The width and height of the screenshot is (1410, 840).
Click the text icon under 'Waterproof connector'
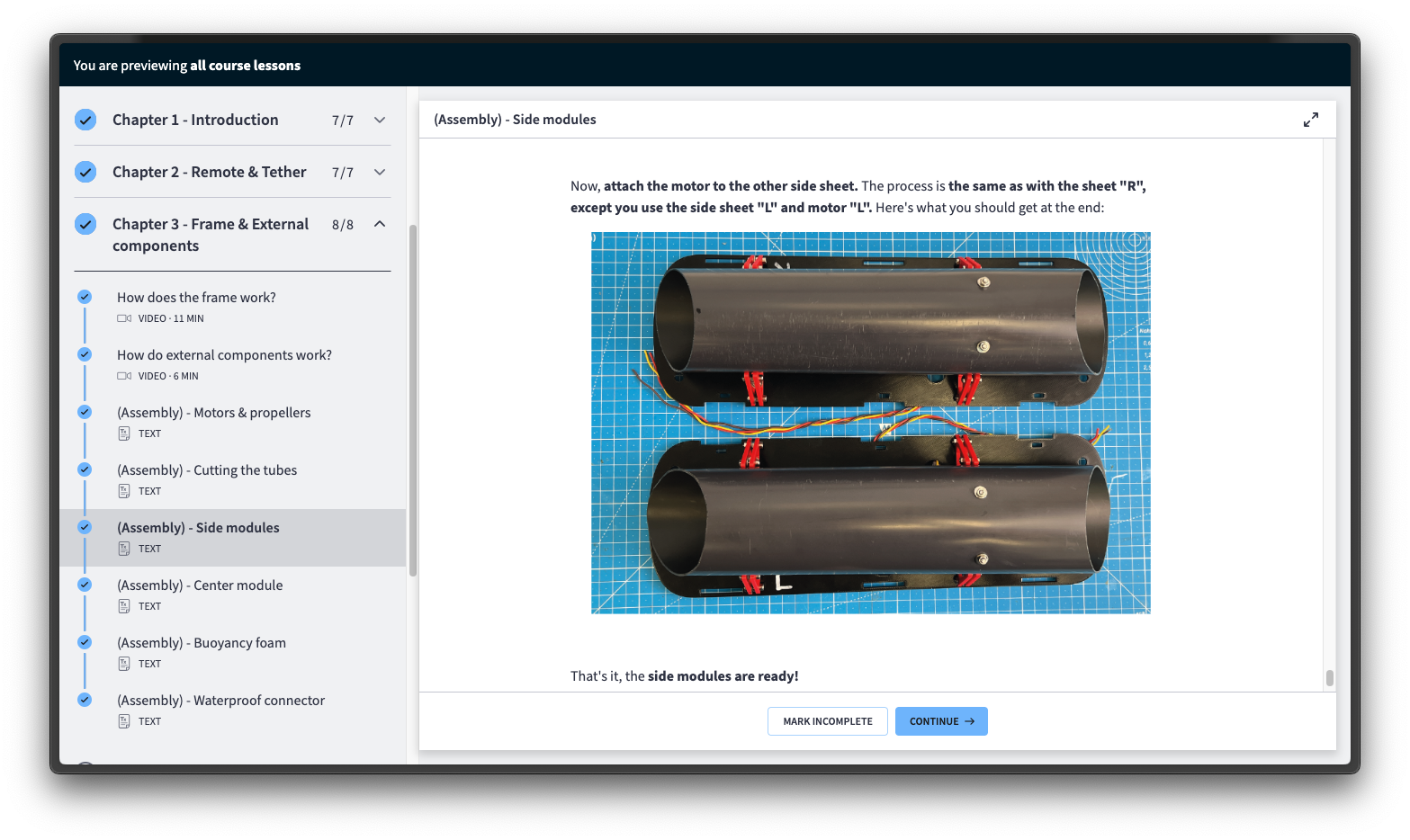124,721
